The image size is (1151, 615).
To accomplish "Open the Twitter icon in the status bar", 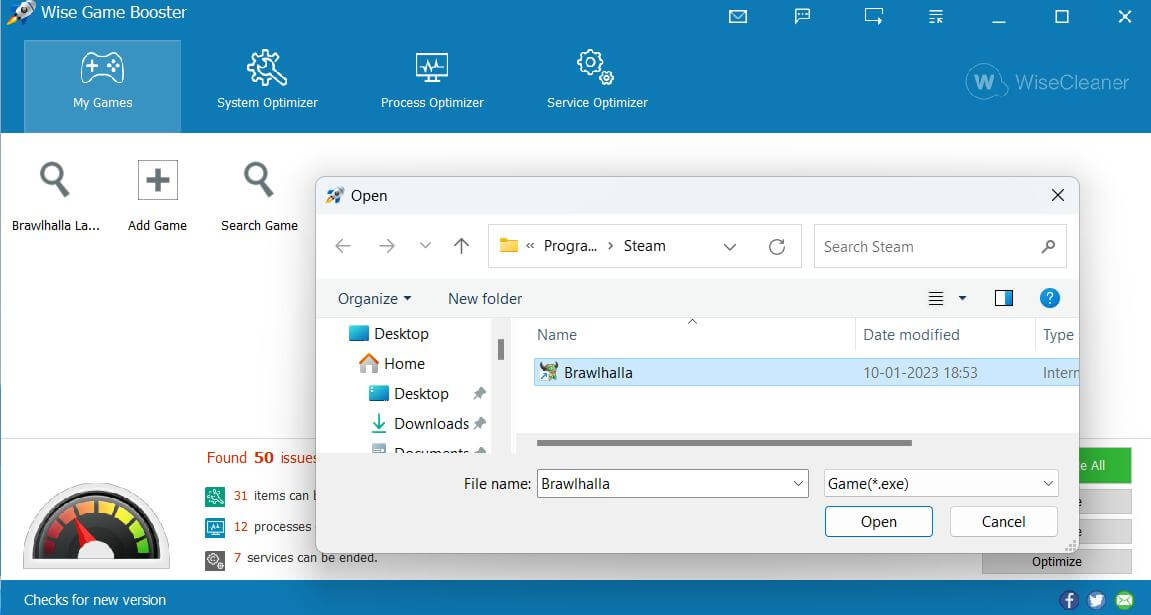I will [1097, 600].
